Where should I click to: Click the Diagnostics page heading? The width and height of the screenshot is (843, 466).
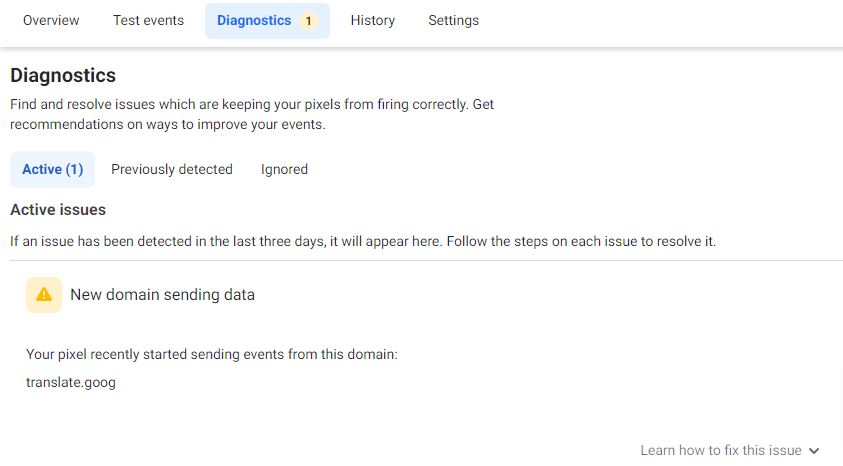[x=63, y=75]
